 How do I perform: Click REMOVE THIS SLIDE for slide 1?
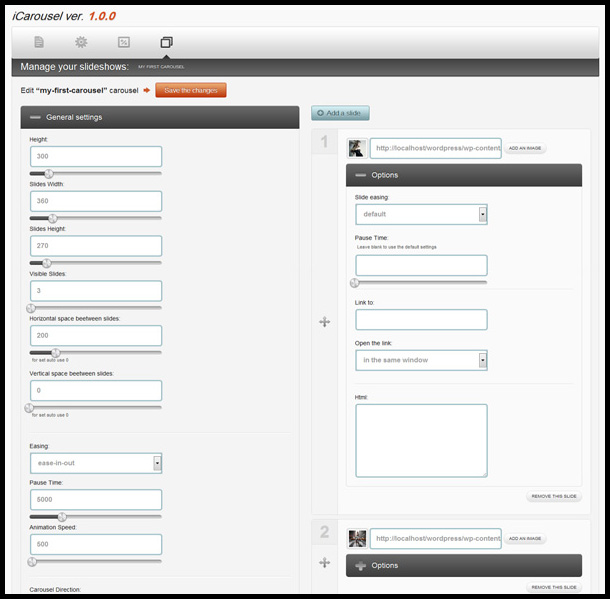[x=554, y=496]
